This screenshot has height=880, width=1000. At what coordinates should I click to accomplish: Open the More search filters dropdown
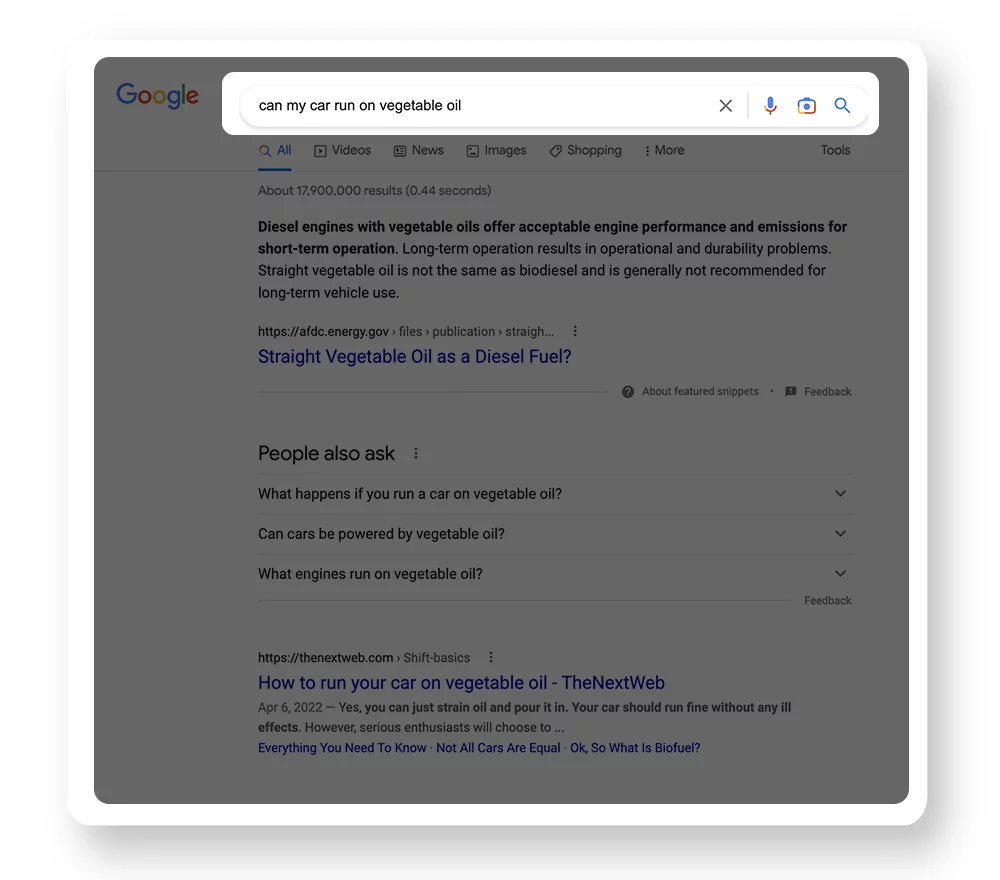tap(665, 151)
